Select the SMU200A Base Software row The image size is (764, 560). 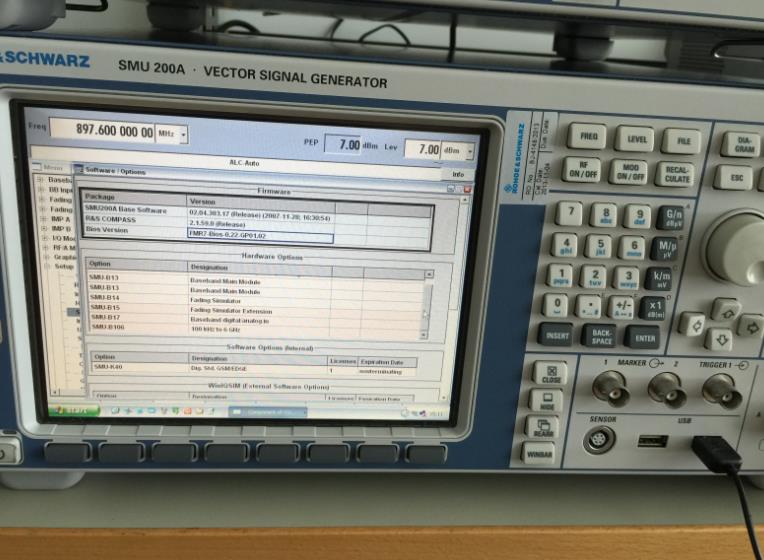pos(257,214)
